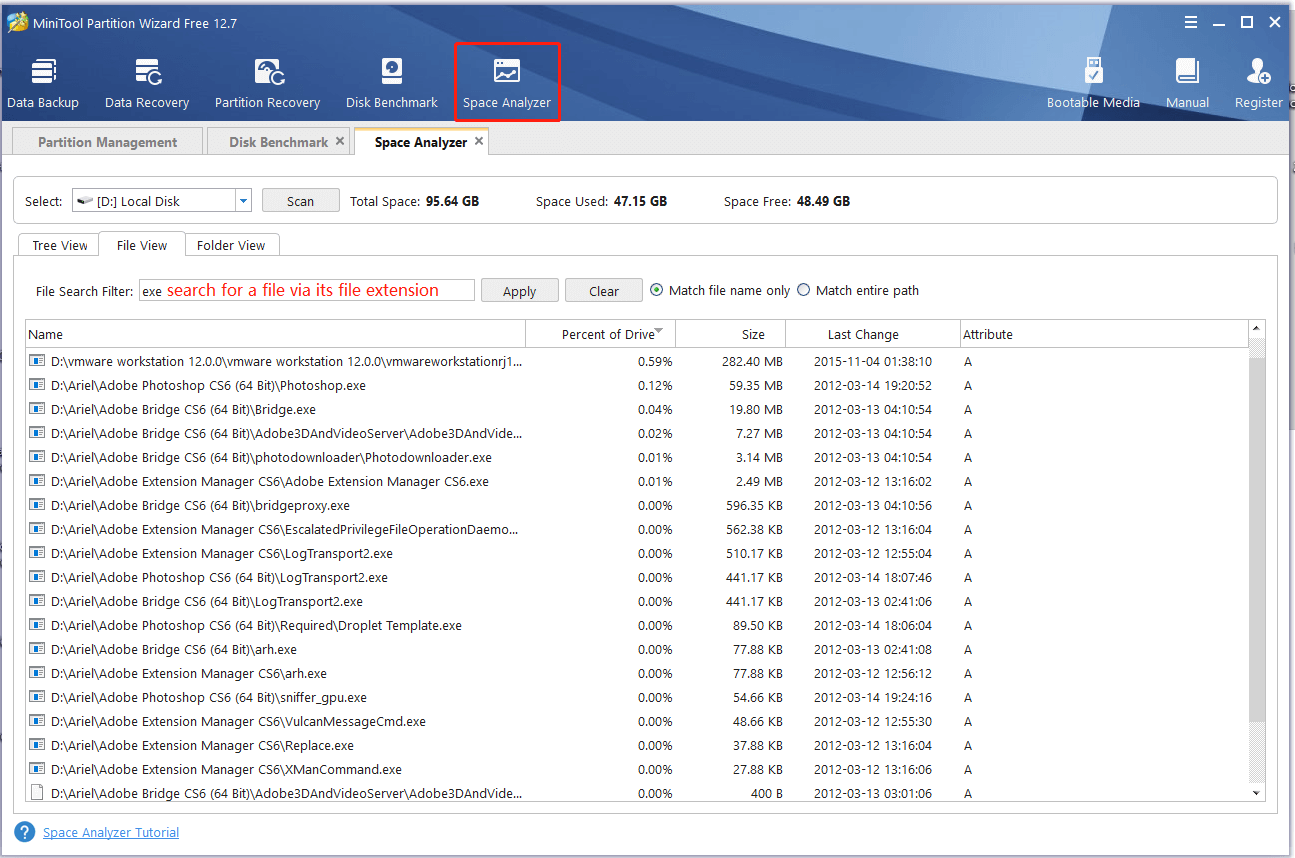Click the 0.59% percent of drive cell

point(655,361)
